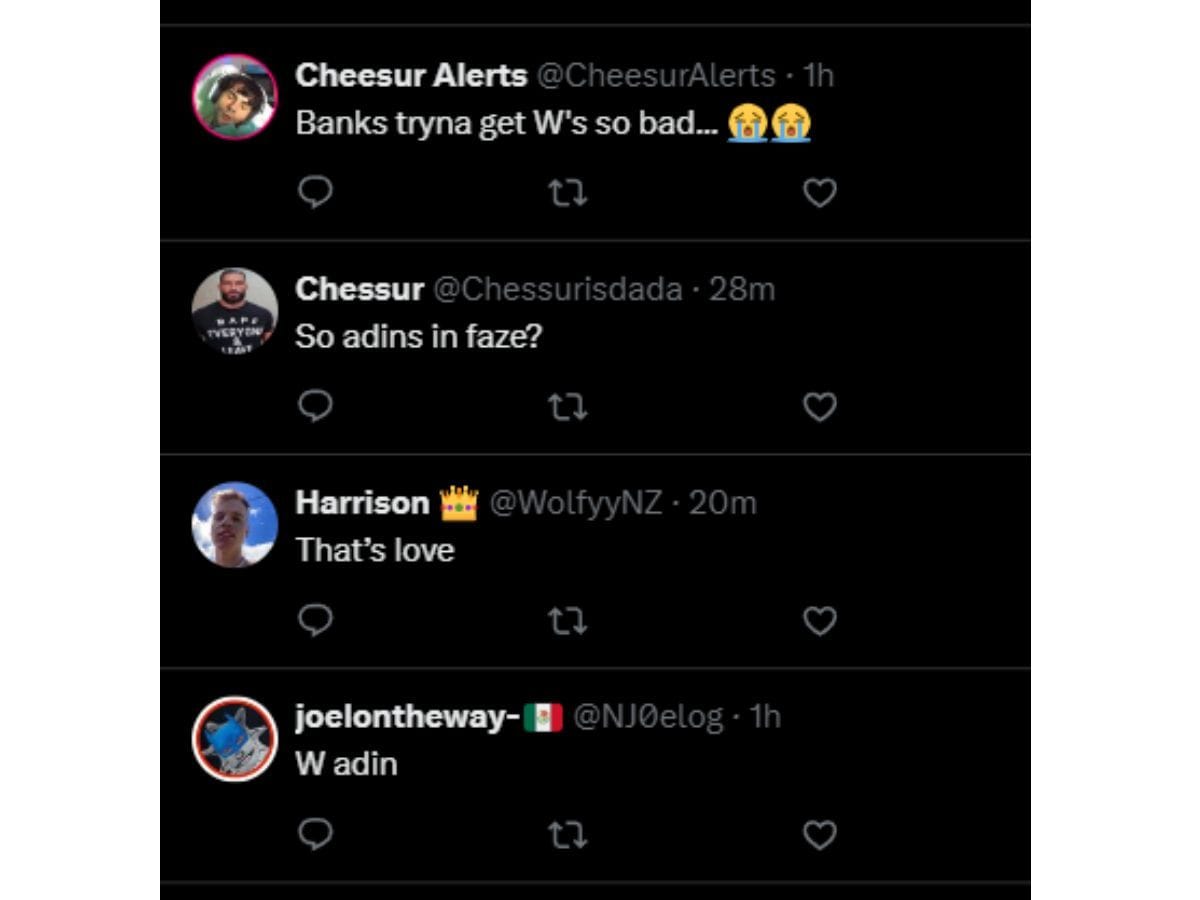View Harrison's profile photo
Viewport: 1200px width, 900px height.
[x=235, y=525]
